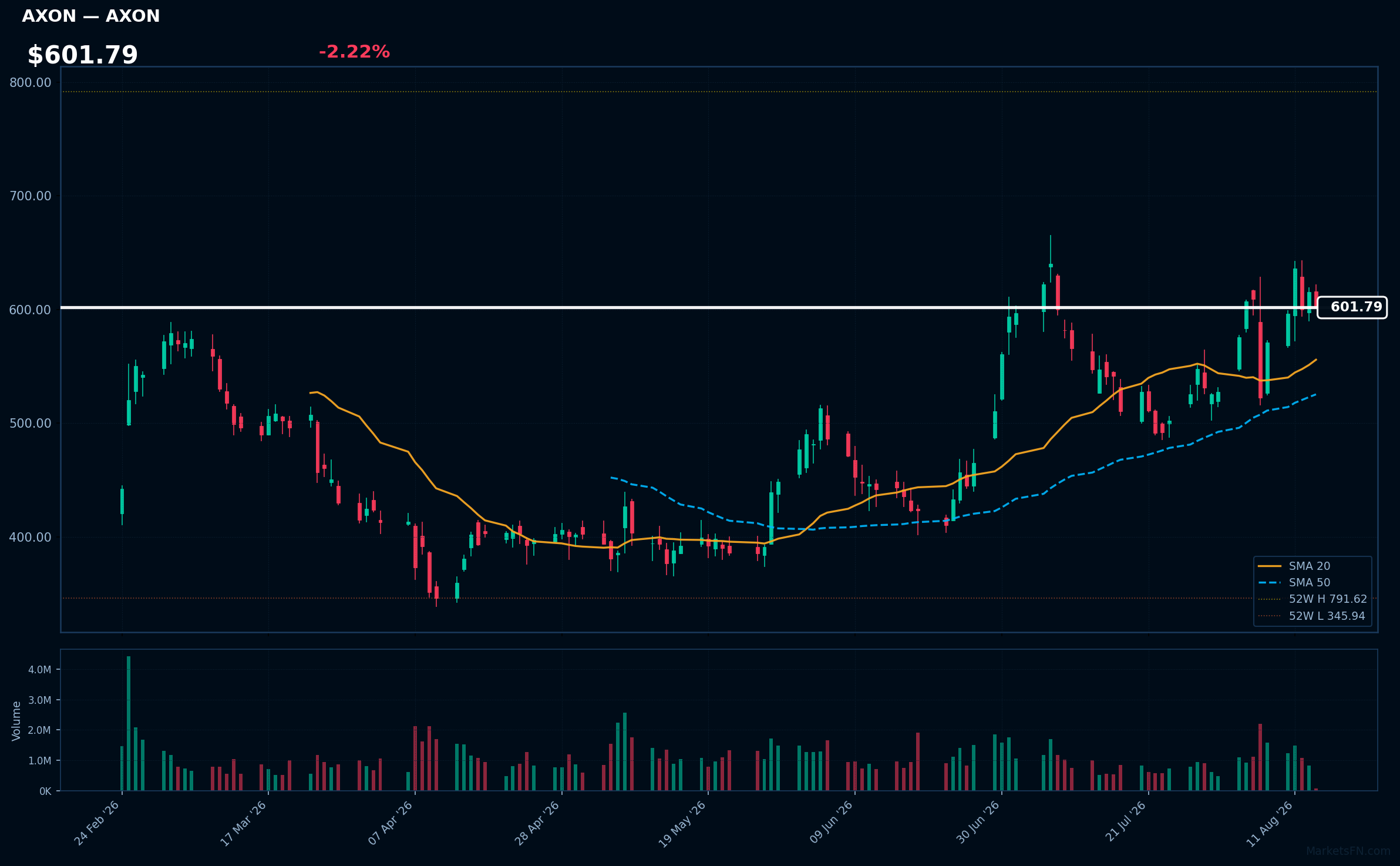
Task: Click the AXON — AXON chart title
Action: [x=91, y=16]
